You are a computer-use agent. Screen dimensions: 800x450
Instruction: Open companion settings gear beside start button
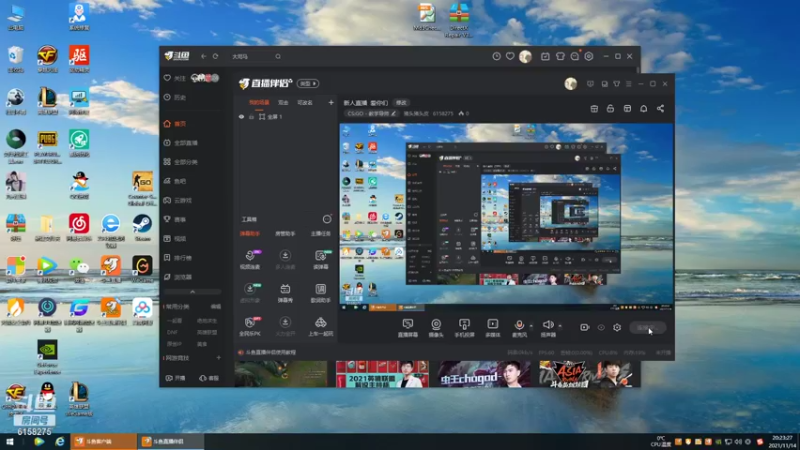click(617, 328)
